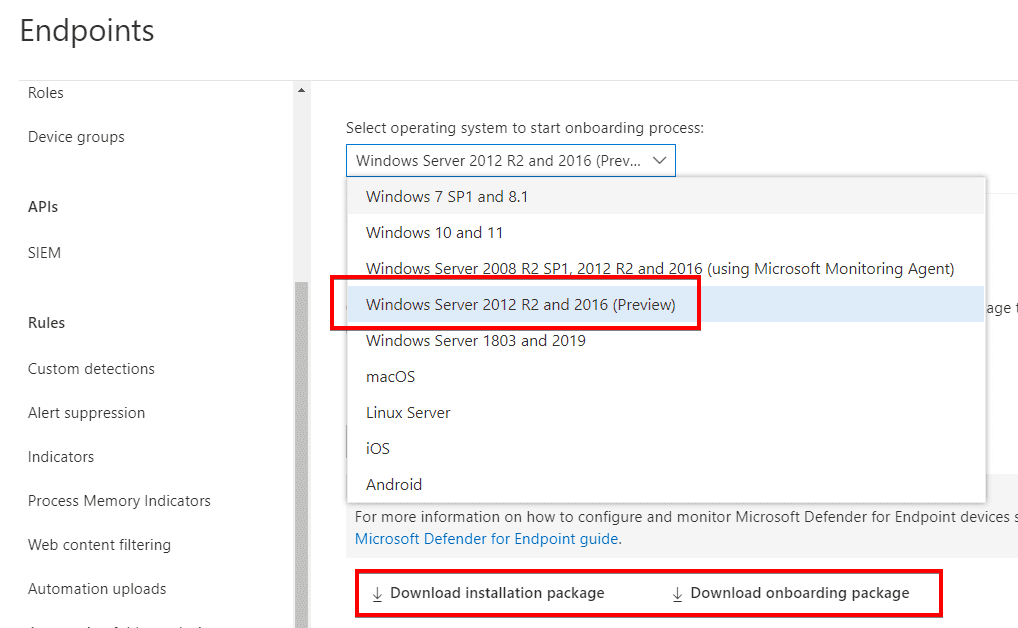Image resolution: width=1018 pixels, height=628 pixels.
Task: Select Windows 10 and 11 option
Action: (665, 232)
